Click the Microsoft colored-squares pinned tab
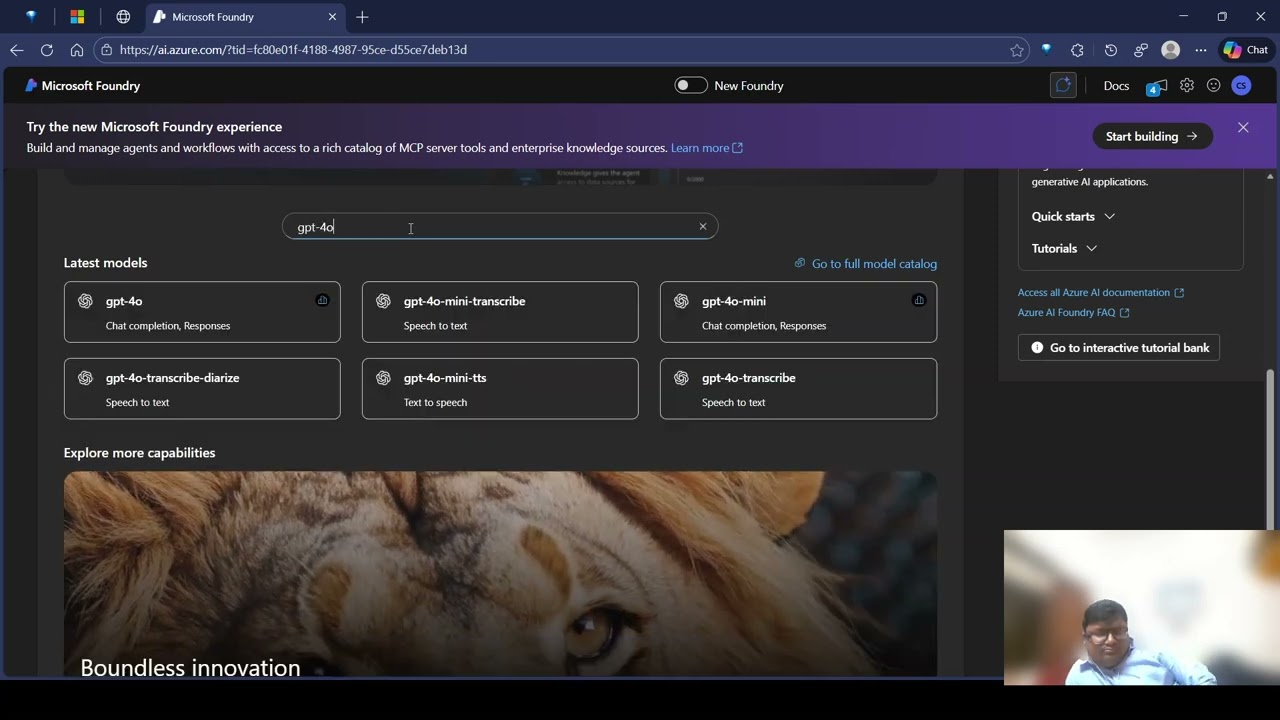Viewport: 1280px width, 720px height. pos(77,17)
